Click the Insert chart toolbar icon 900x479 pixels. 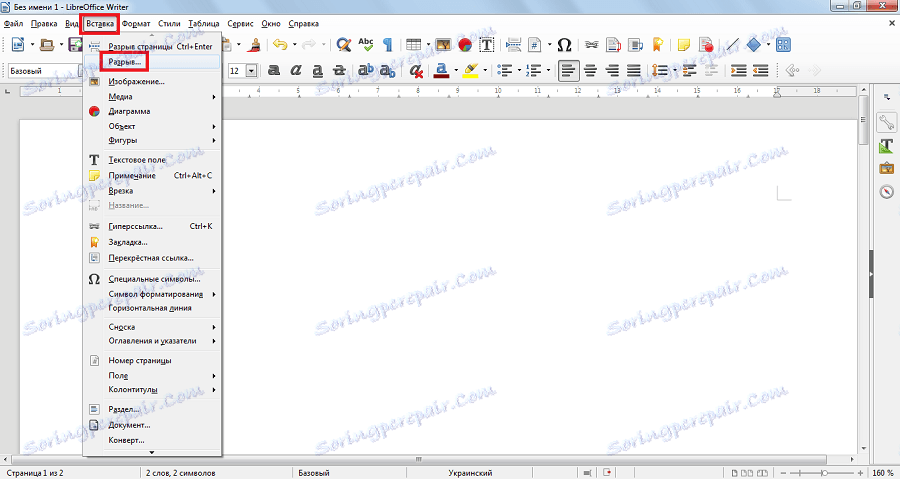pyautogui.click(x=465, y=45)
